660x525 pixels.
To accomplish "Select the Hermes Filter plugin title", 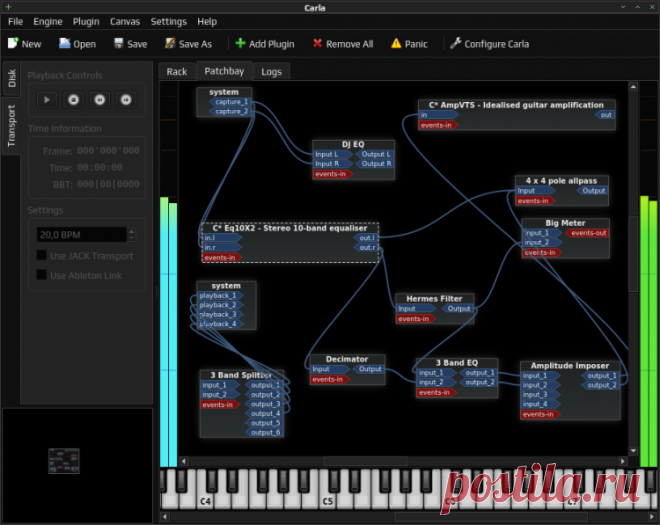I will pos(434,298).
